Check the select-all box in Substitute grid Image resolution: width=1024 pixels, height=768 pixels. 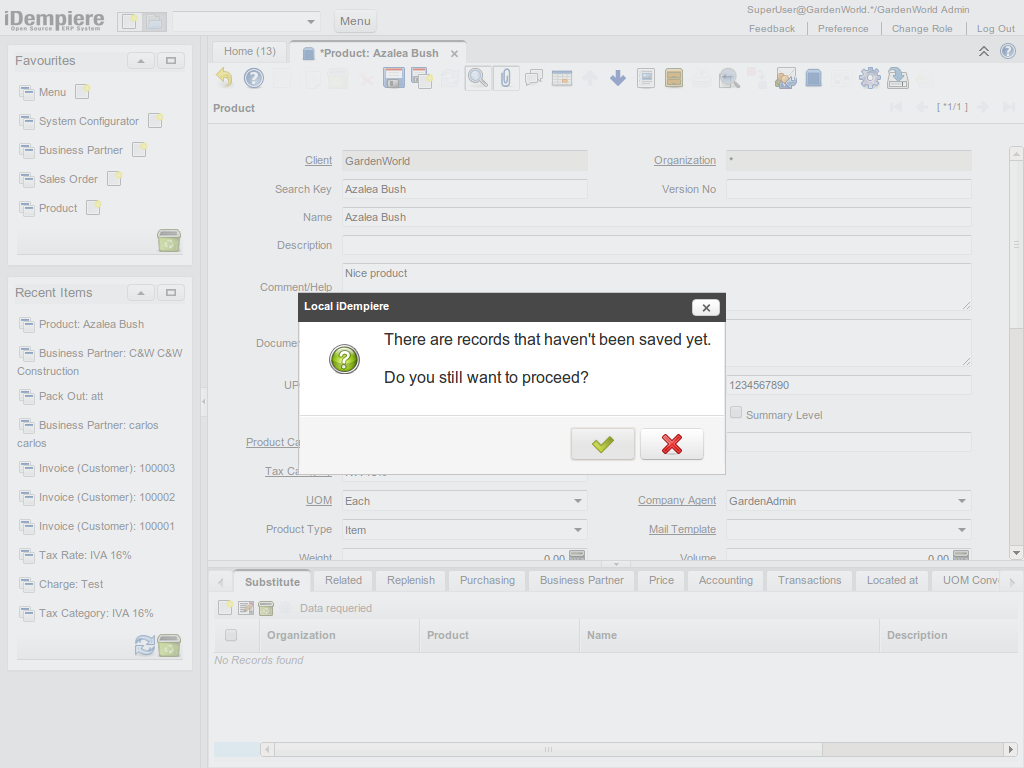pos(231,635)
